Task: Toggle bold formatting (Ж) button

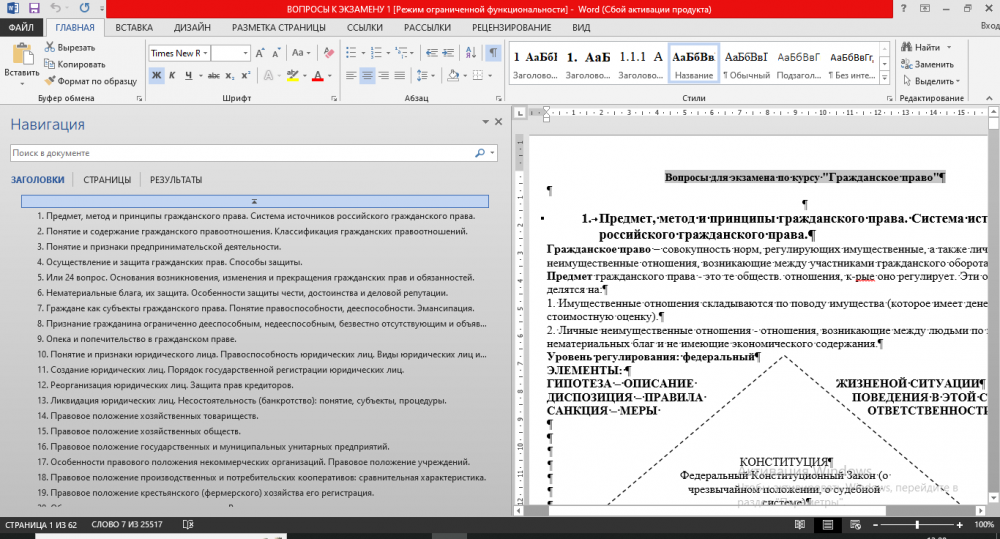Action: [157, 75]
